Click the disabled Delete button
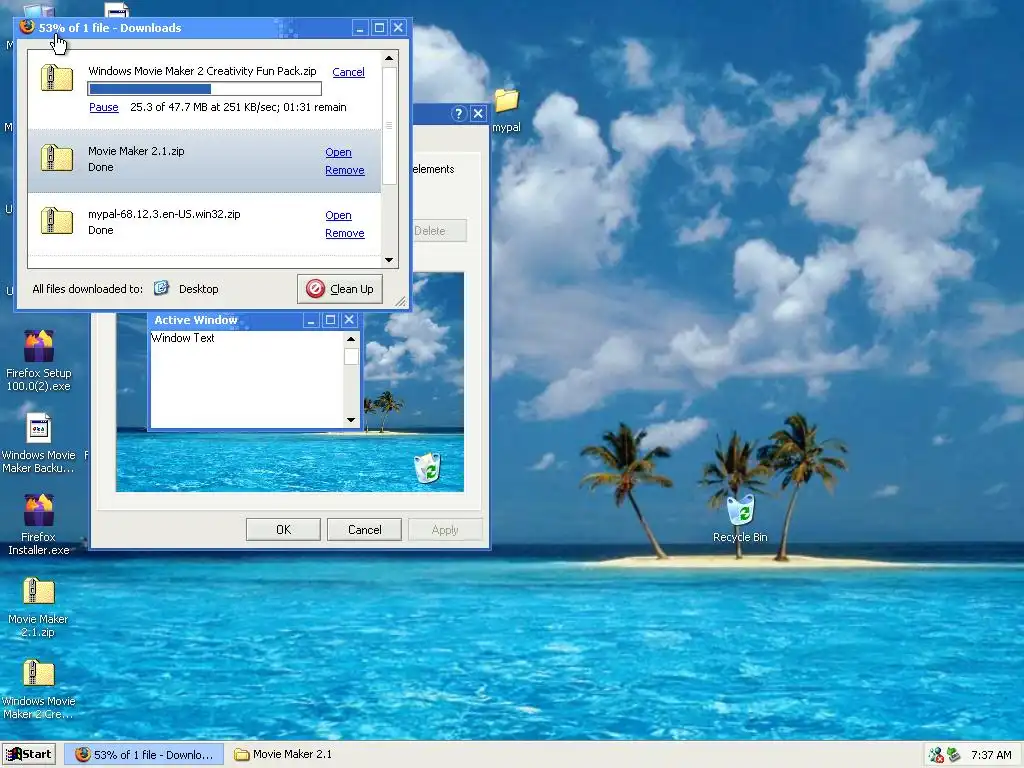The width and height of the screenshot is (1024, 768). 438,231
